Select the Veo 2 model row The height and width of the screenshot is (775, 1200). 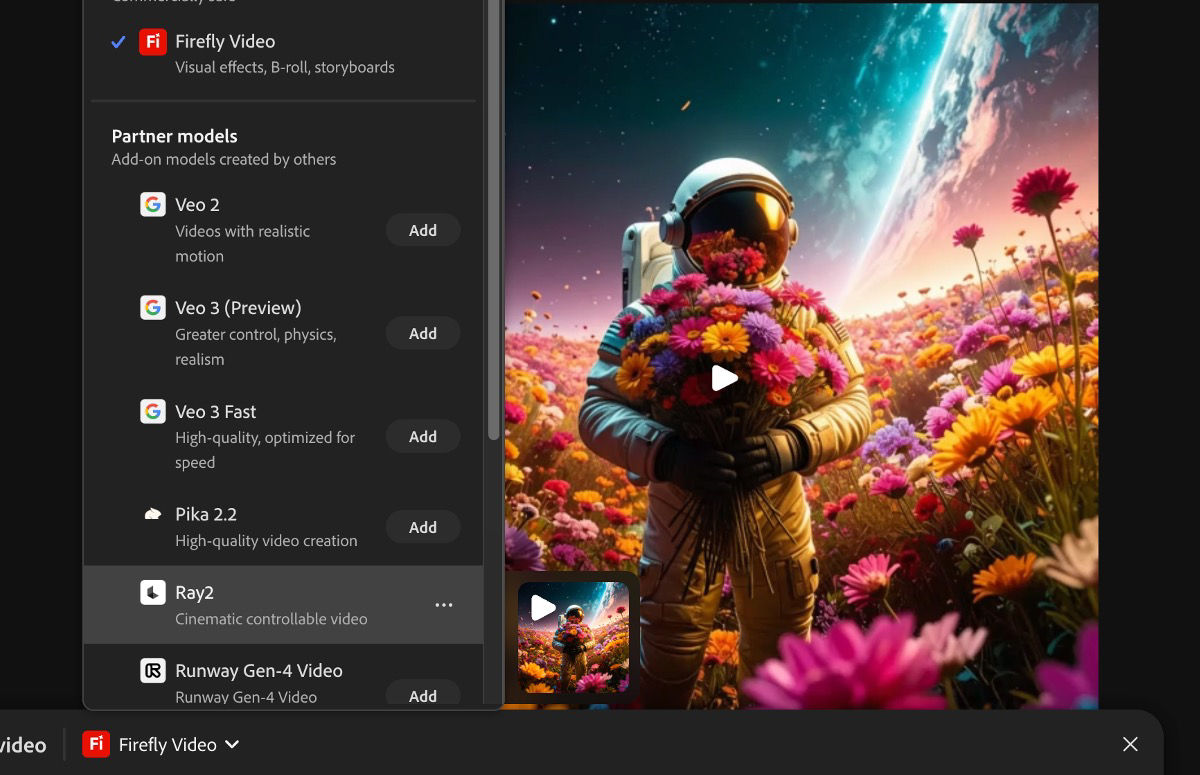(x=284, y=230)
